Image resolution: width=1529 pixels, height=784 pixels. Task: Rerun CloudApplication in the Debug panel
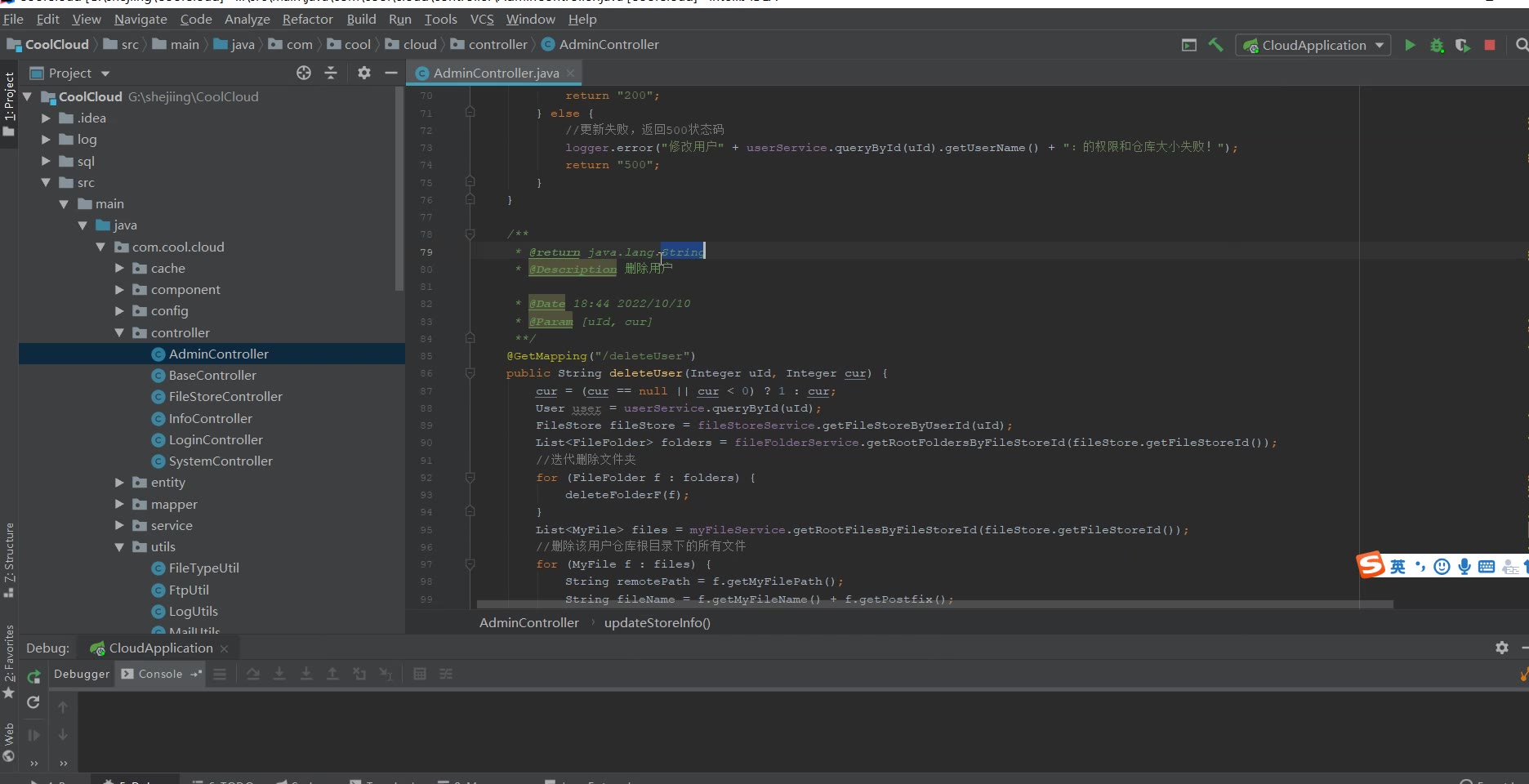pyautogui.click(x=33, y=677)
